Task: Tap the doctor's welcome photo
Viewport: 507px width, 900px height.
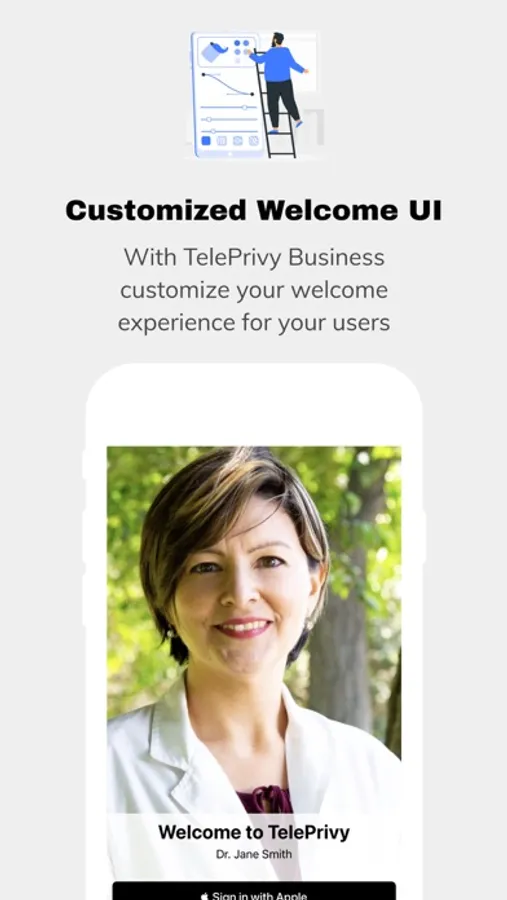Action: point(254,630)
